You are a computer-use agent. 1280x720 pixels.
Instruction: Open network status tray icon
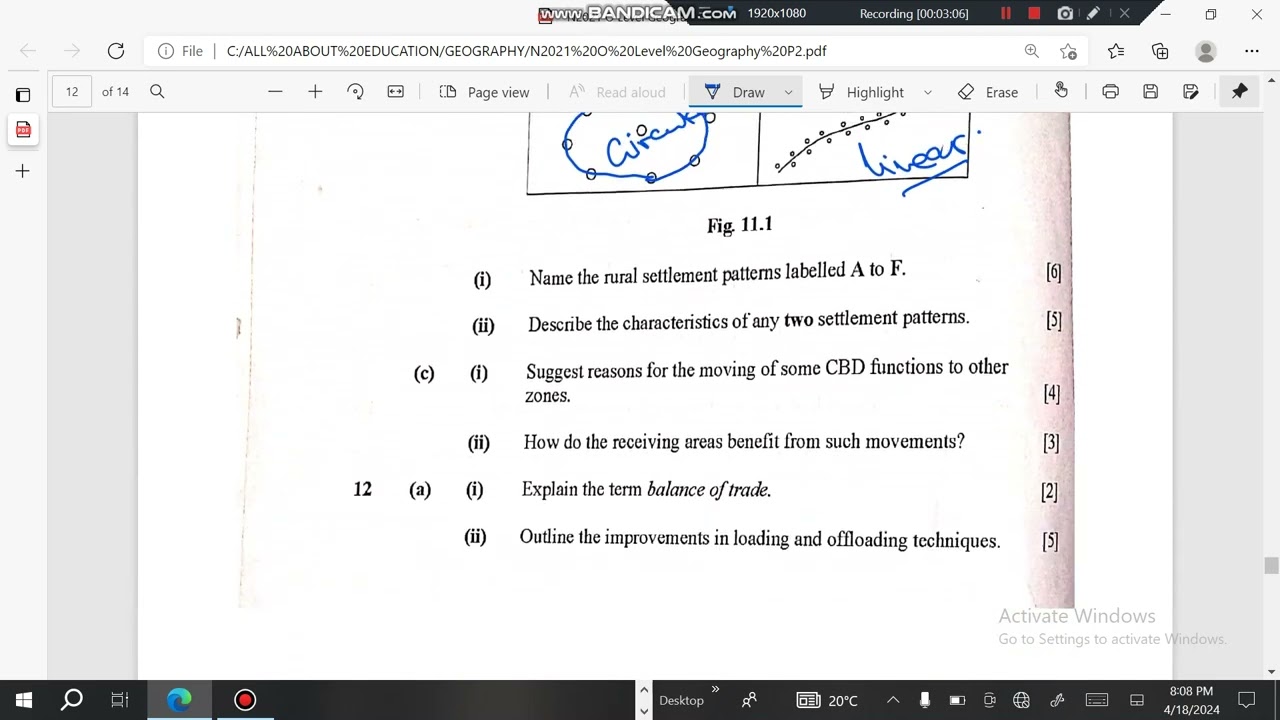1021,700
